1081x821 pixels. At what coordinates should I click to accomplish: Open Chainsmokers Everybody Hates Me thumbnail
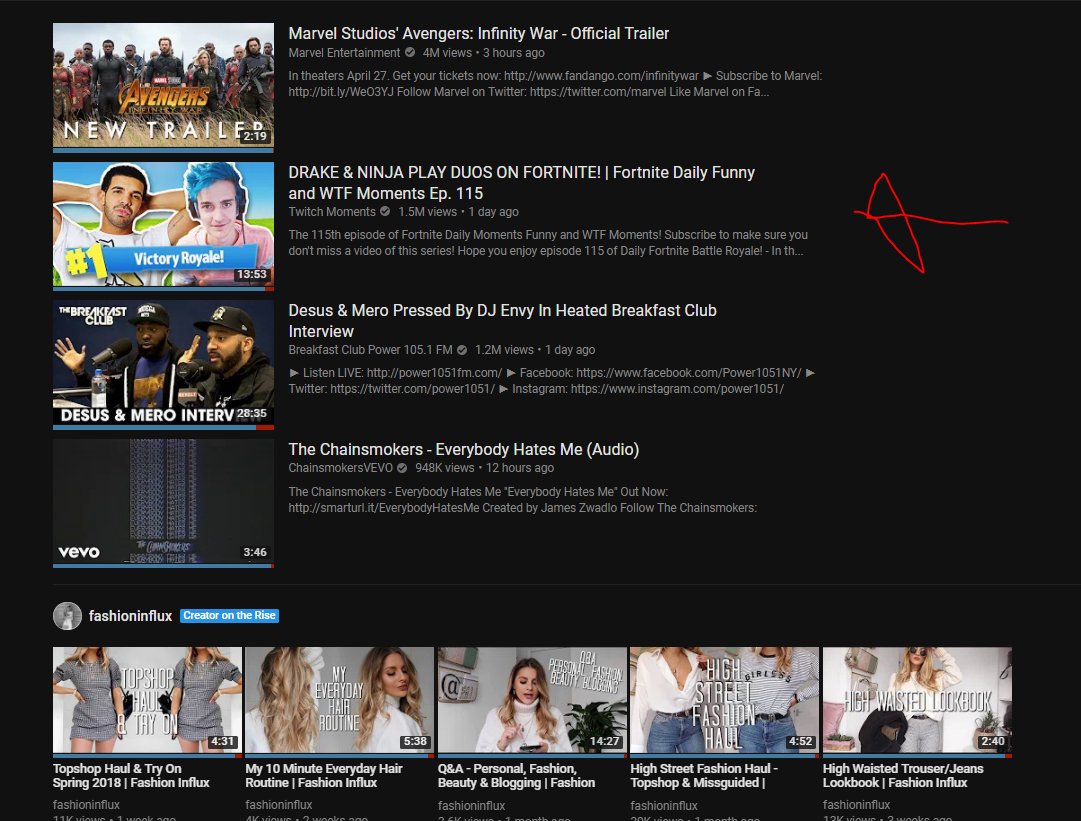pyautogui.click(x=163, y=502)
